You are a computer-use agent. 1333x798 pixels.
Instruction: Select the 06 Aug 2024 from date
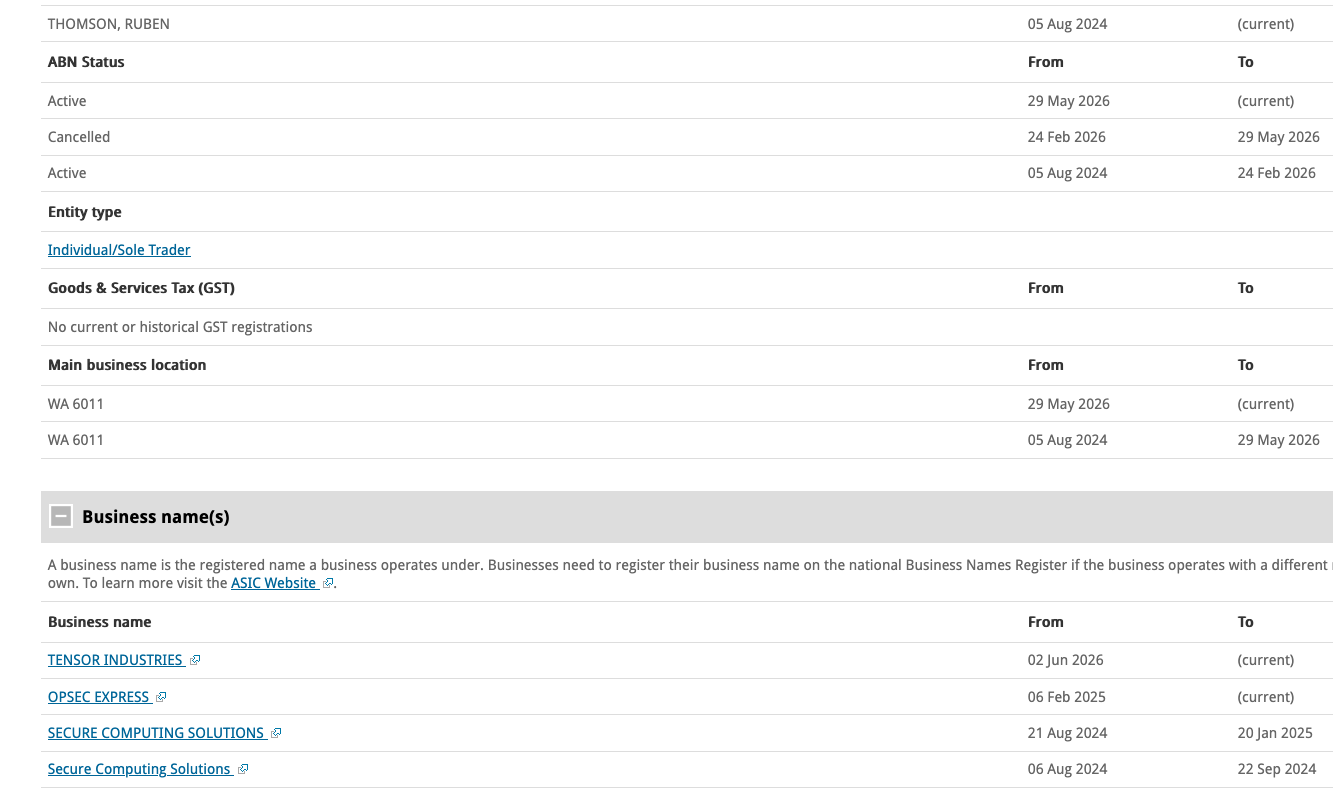click(x=1068, y=769)
